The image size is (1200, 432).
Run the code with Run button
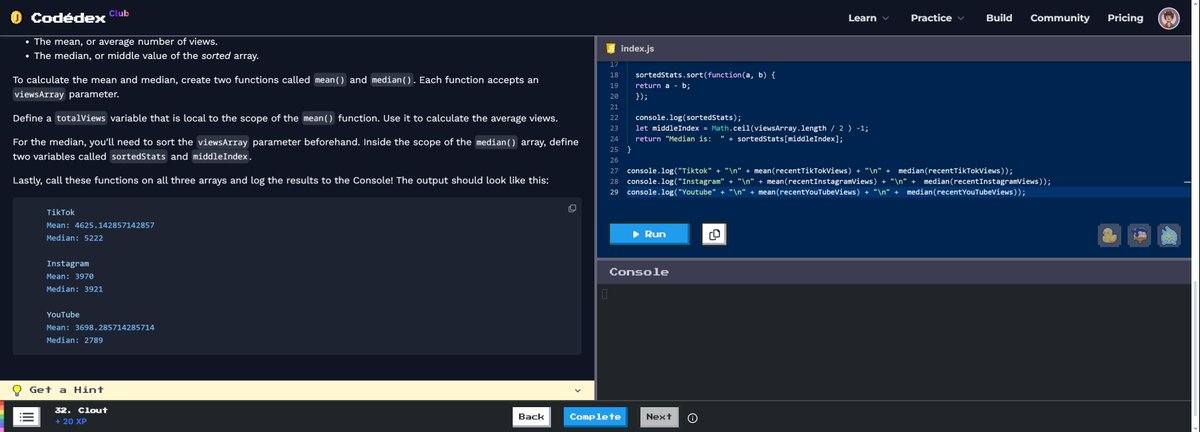649,234
